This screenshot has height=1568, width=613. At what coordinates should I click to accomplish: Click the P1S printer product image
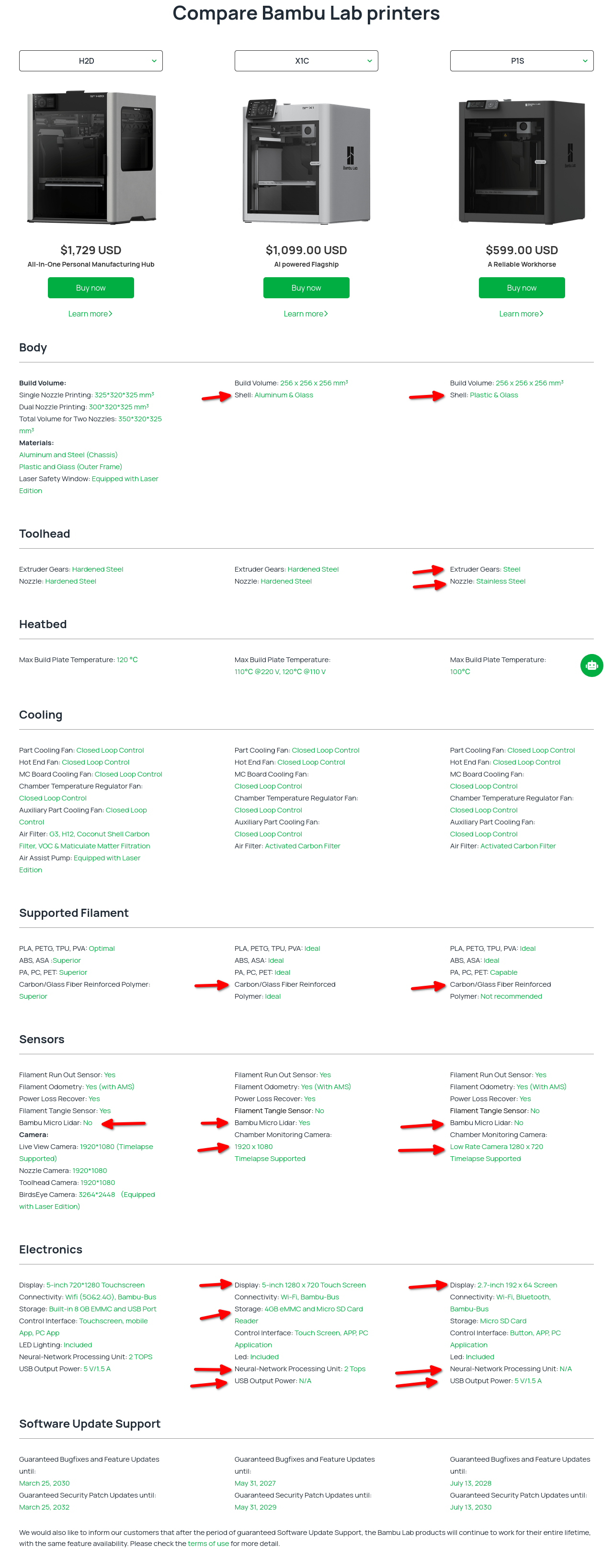point(522,162)
